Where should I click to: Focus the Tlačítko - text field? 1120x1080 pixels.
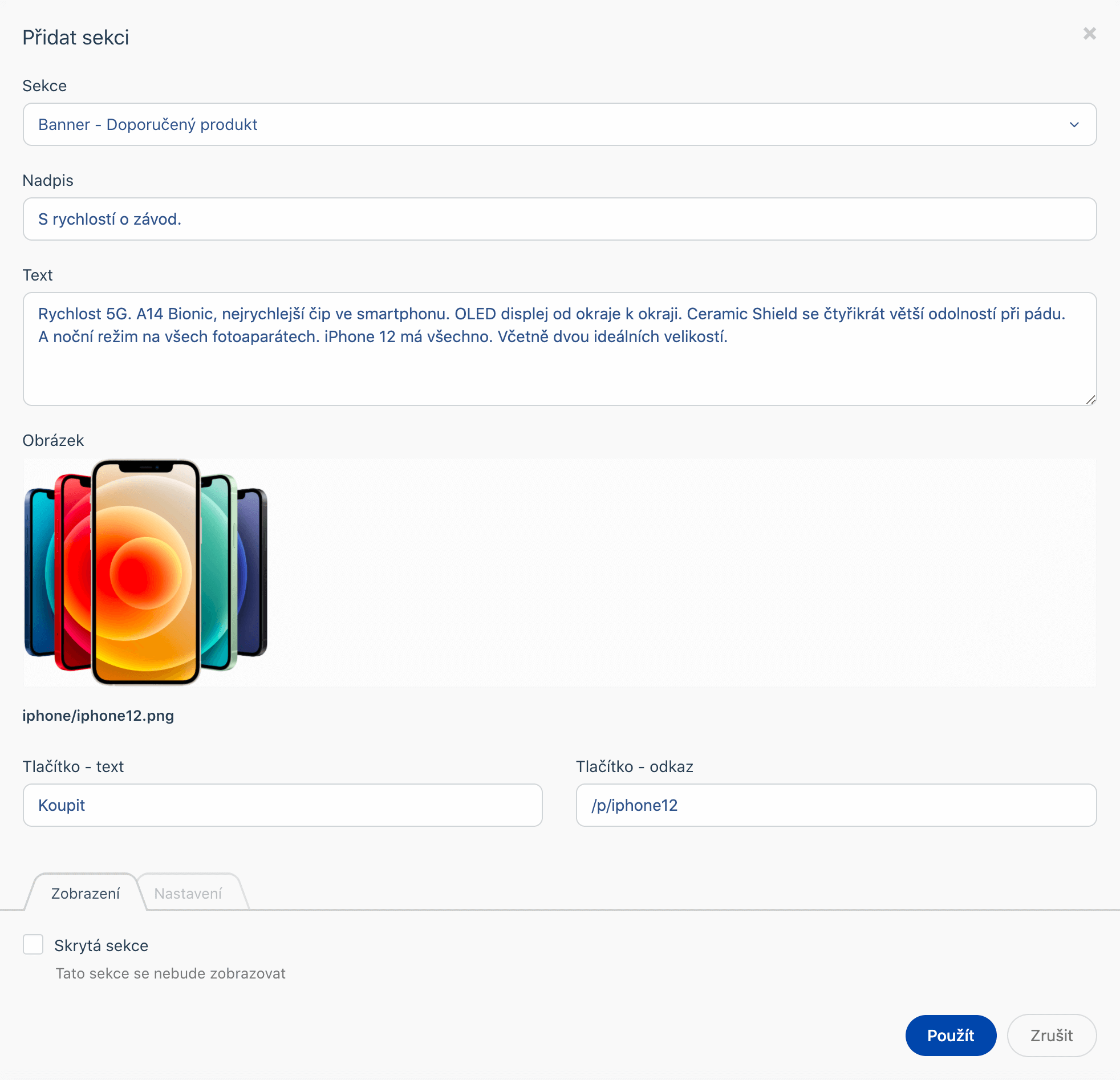tap(282, 805)
